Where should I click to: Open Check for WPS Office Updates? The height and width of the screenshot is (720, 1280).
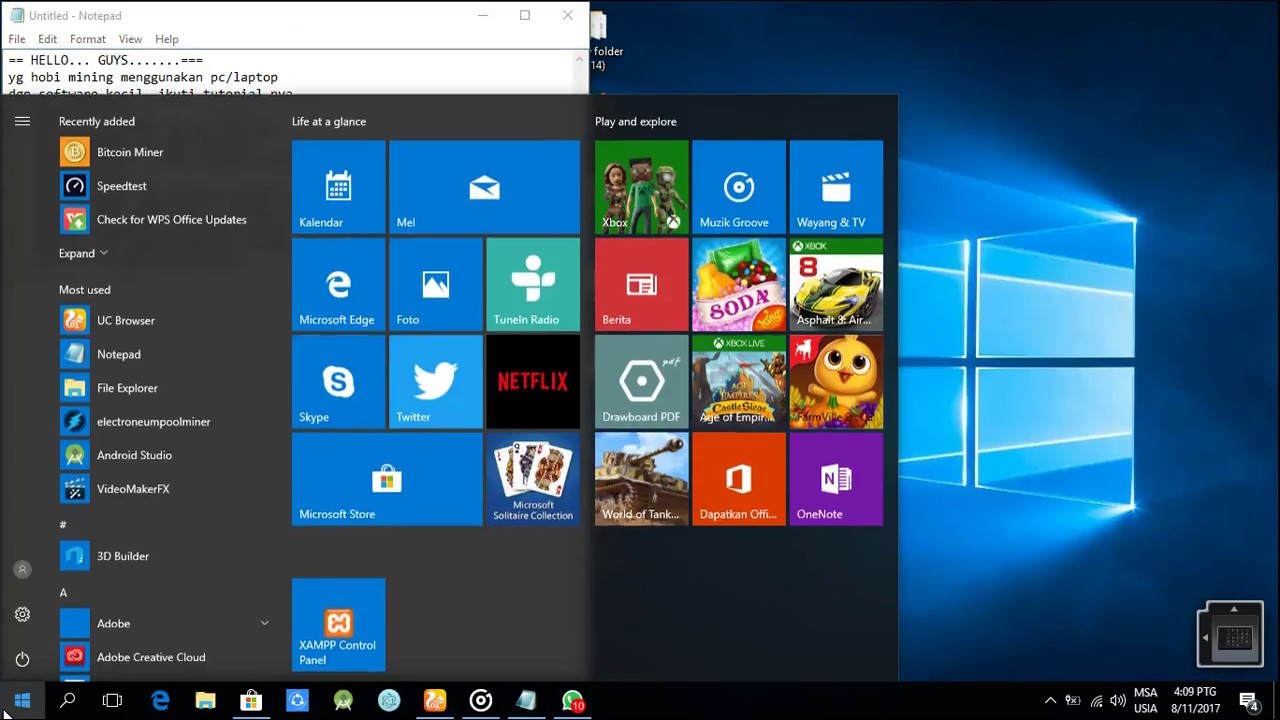(x=165, y=220)
